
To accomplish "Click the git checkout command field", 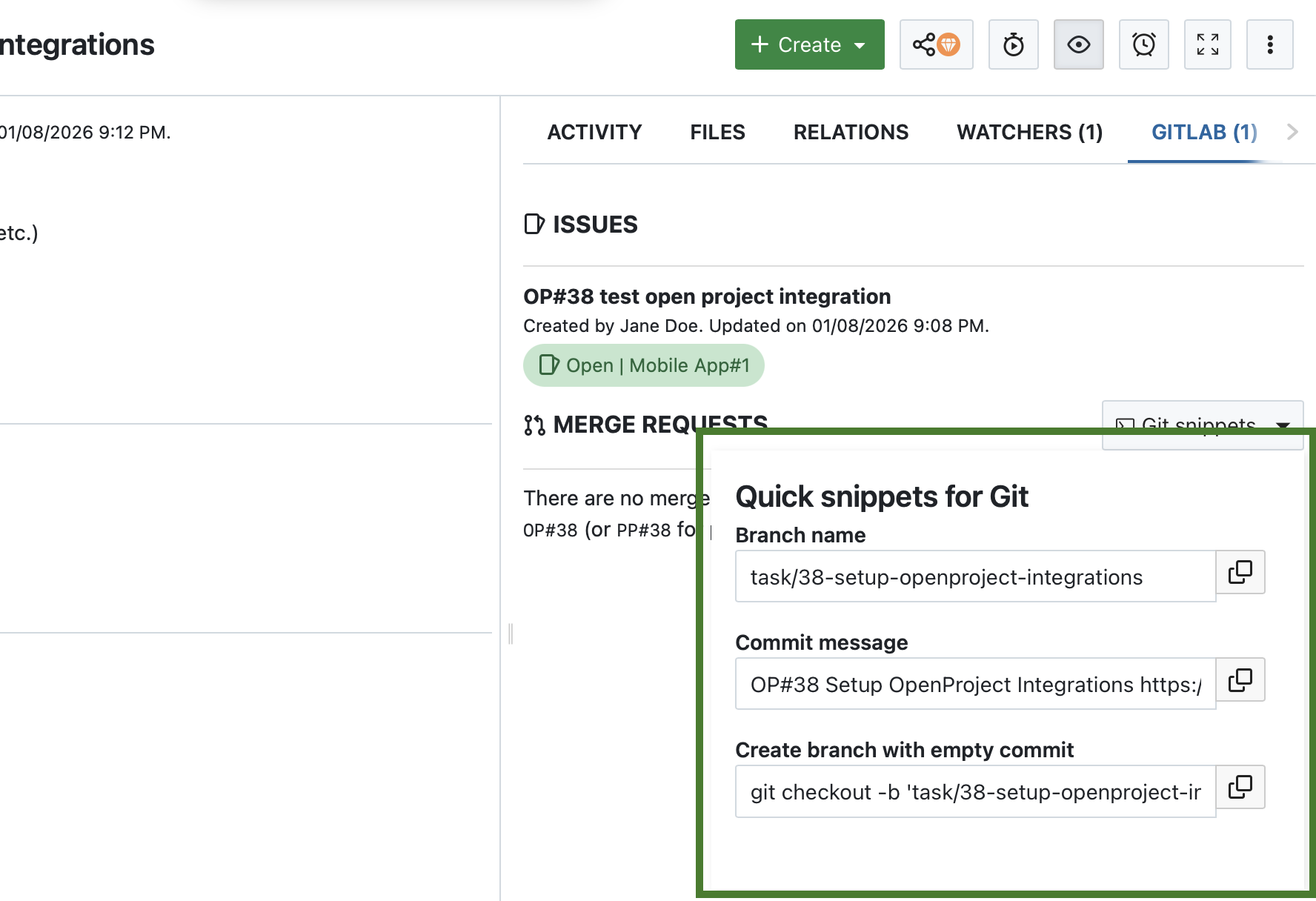I will [975, 791].
